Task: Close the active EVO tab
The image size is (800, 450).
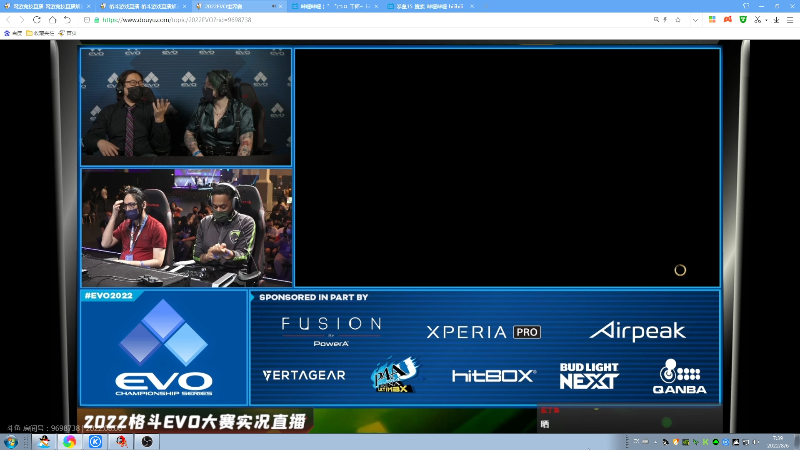Action: (x=280, y=6)
